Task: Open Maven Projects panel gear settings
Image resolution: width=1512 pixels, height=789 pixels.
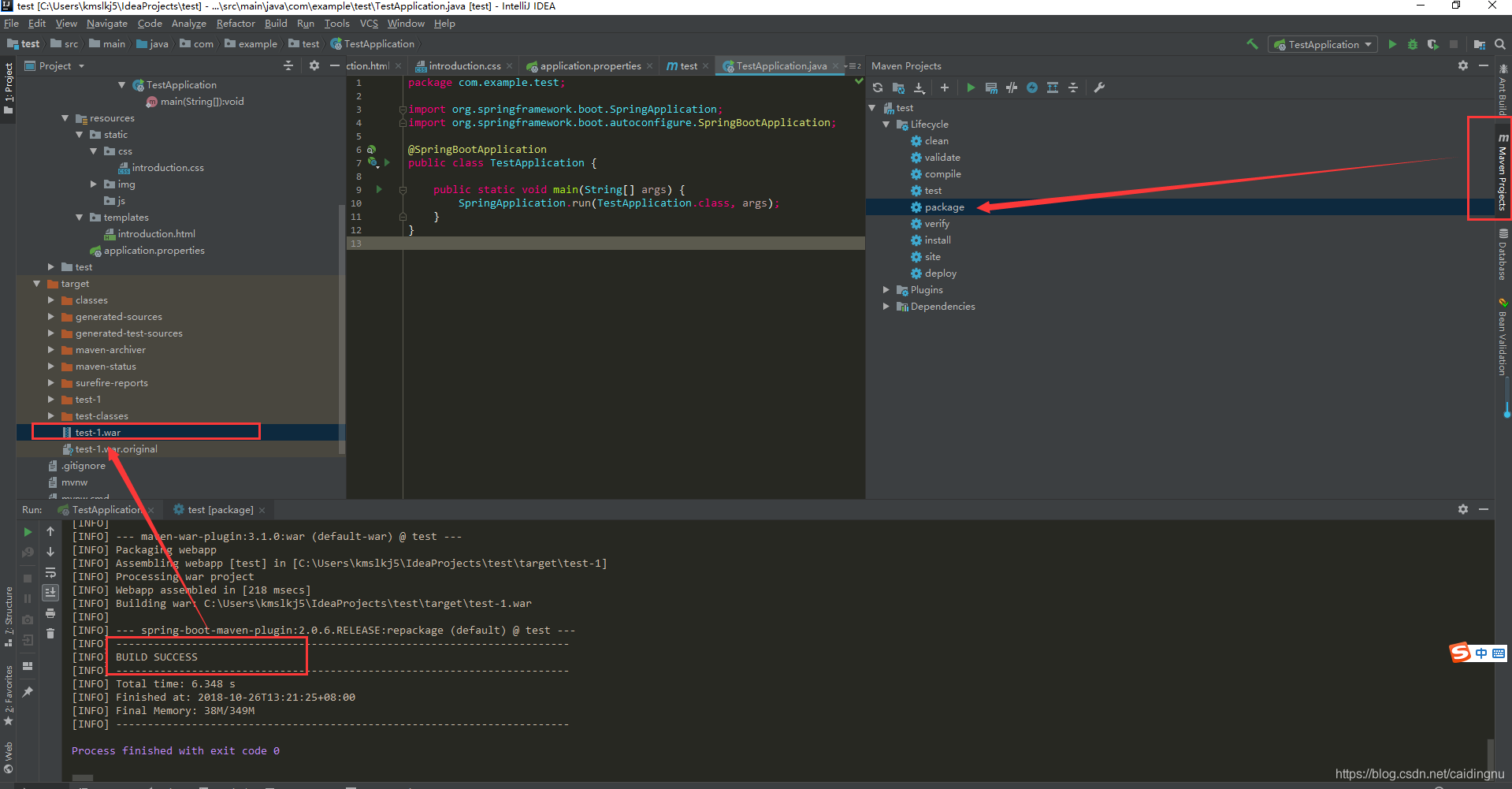Action: 1463,66
